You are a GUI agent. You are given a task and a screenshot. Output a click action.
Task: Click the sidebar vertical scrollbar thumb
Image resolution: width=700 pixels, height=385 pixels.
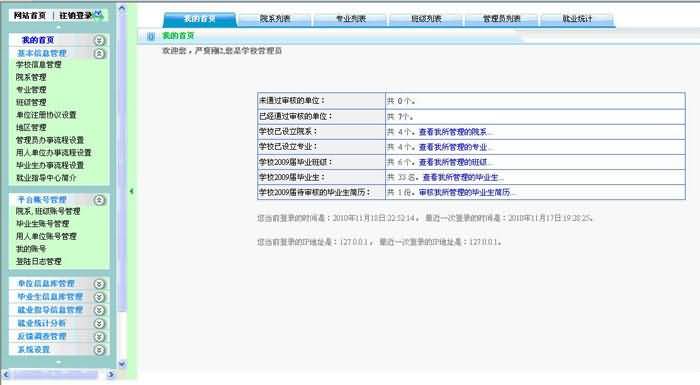tap(121, 163)
